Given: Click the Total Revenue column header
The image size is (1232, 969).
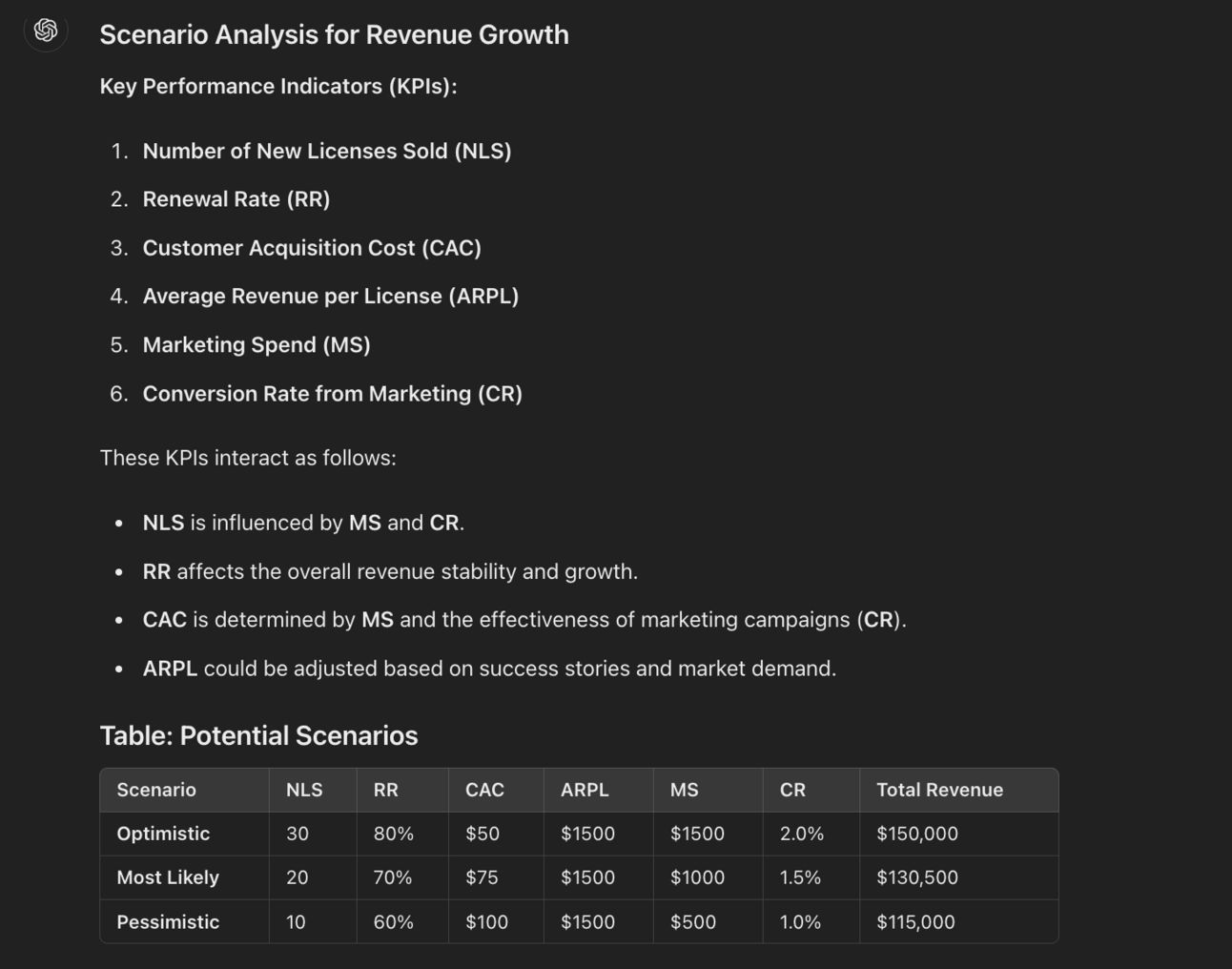Looking at the screenshot, I should 939,790.
